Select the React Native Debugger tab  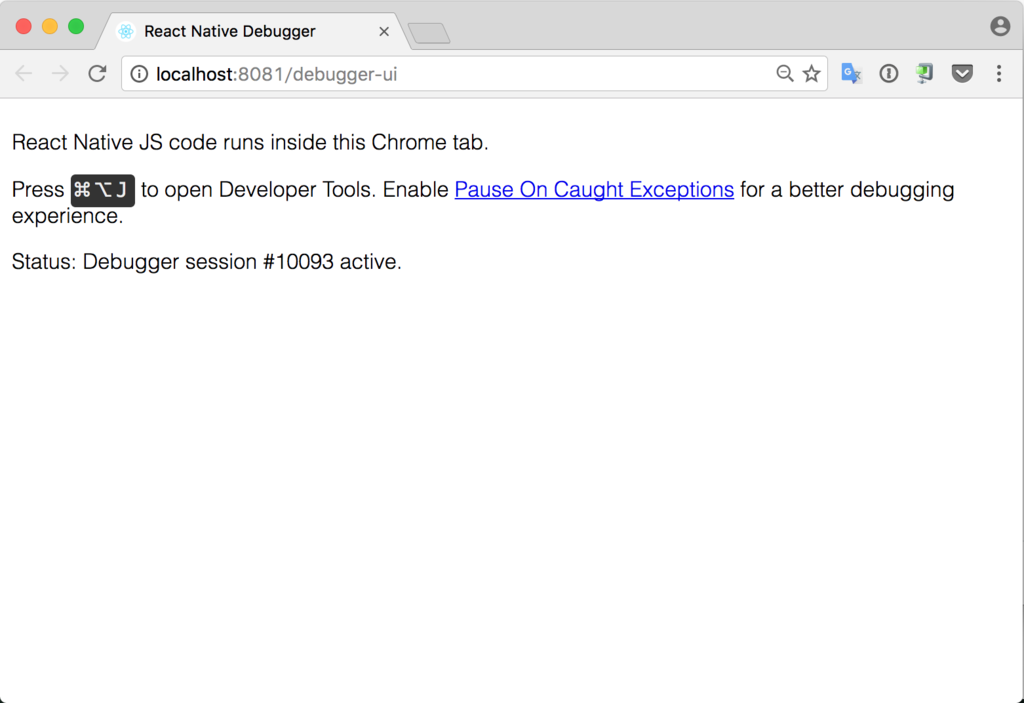255,31
